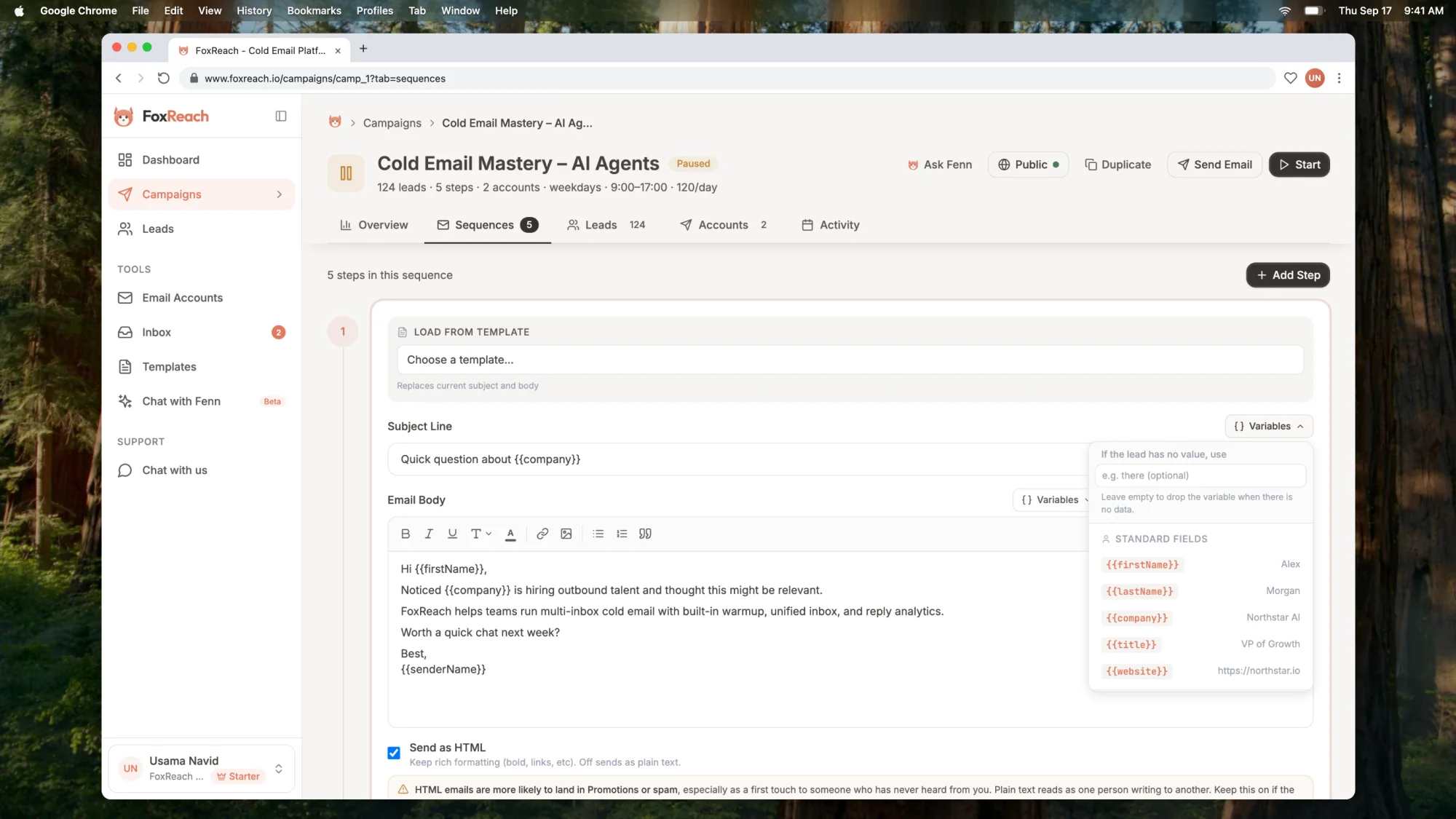
Task: Switch to the Sequences tab
Action: click(487, 225)
